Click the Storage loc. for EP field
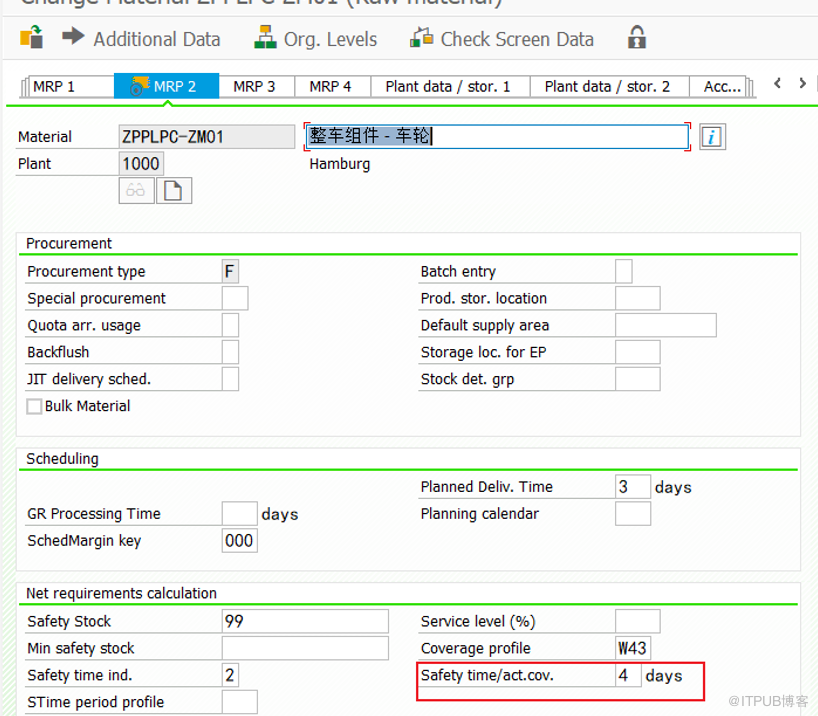 (x=637, y=352)
